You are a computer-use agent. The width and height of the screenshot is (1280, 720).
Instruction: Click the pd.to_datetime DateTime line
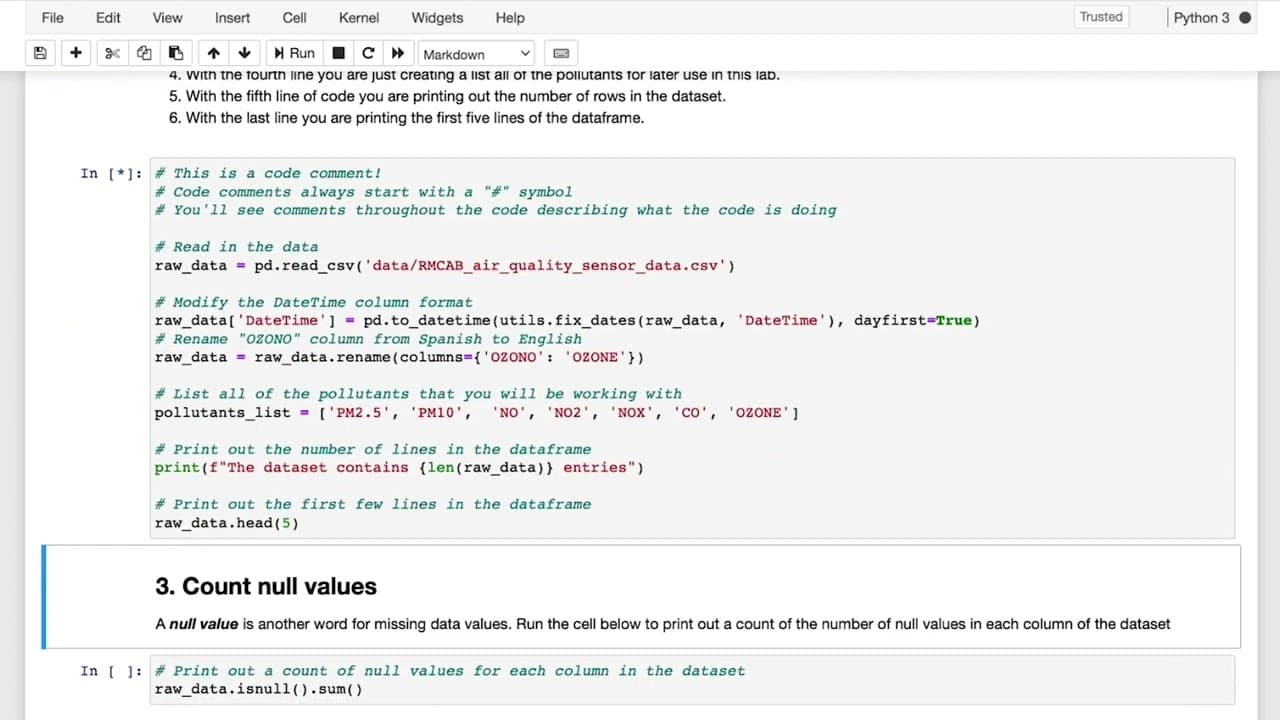pos(567,320)
